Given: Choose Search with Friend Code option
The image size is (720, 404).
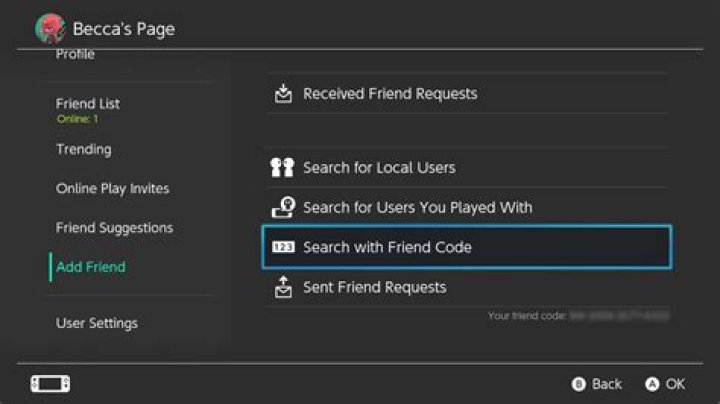Looking at the screenshot, I should coord(467,247).
